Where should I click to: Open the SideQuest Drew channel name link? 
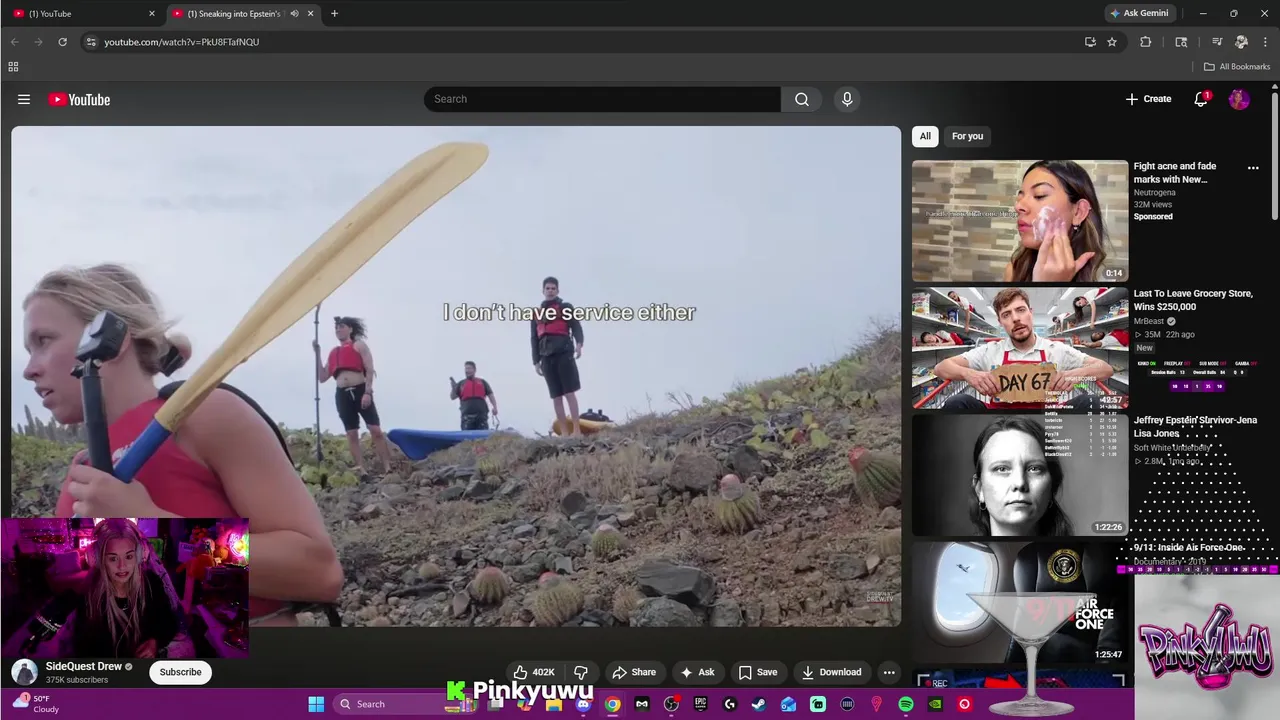pos(84,666)
